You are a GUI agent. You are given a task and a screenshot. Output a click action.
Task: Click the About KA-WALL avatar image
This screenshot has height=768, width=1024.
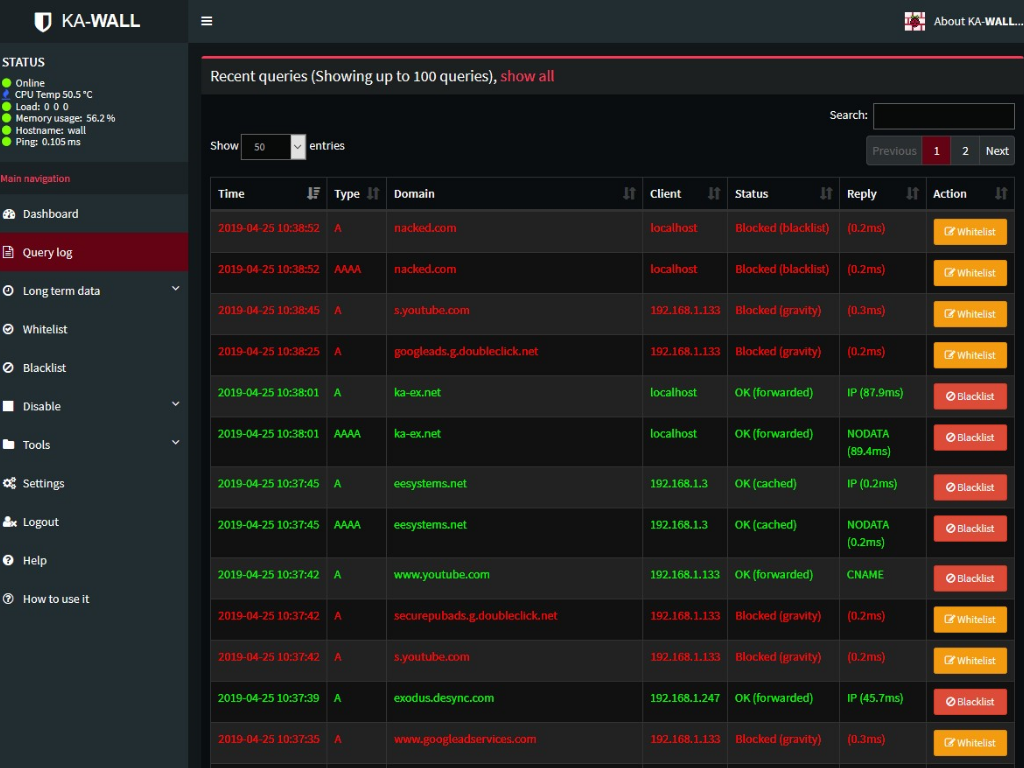(x=914, y=22)
